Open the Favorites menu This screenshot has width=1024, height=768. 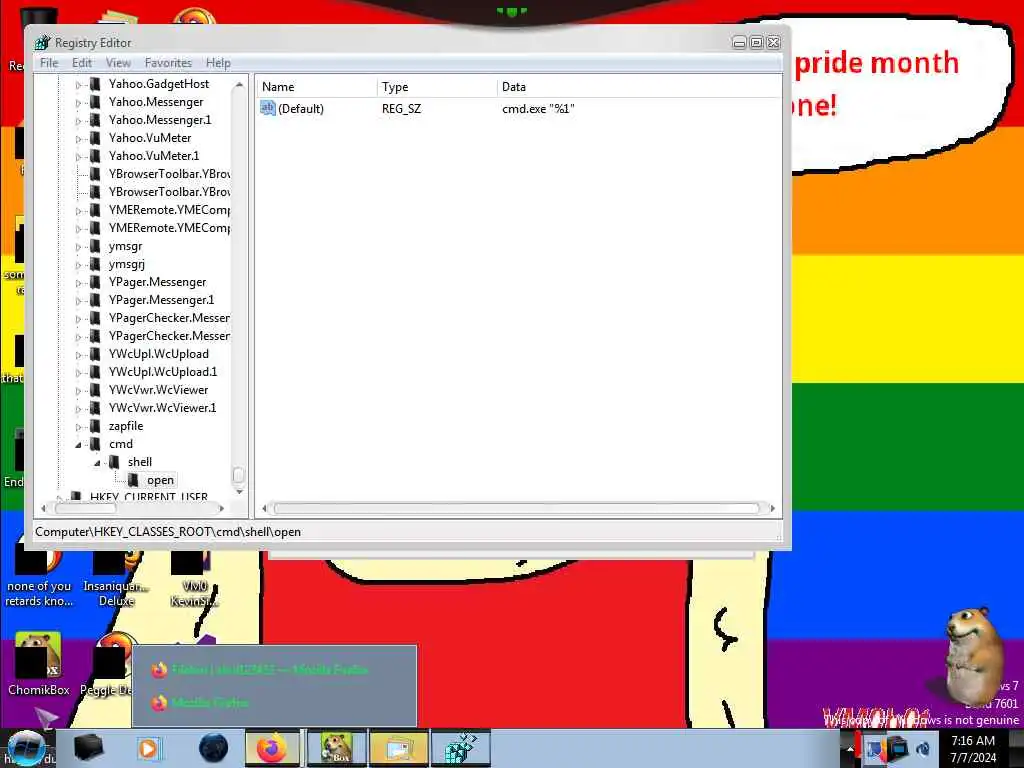pyautogui.click(x=168, y=63)
